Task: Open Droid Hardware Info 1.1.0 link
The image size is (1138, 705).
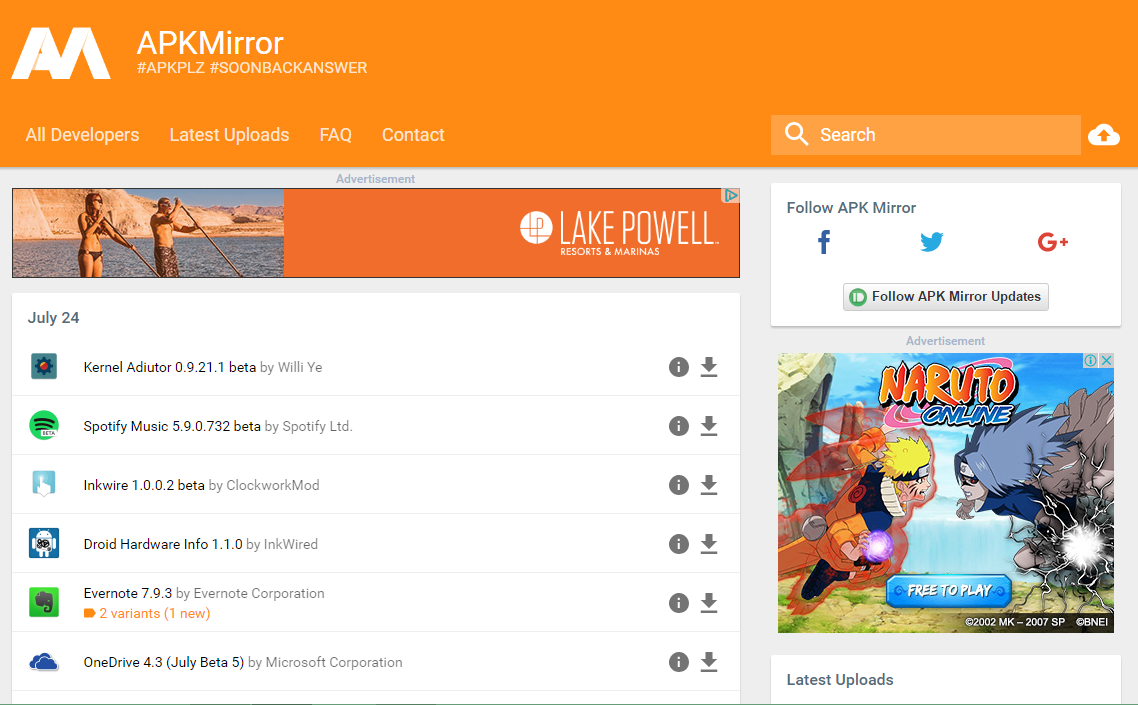Action: pyautogui.click(x=163, y=544)
